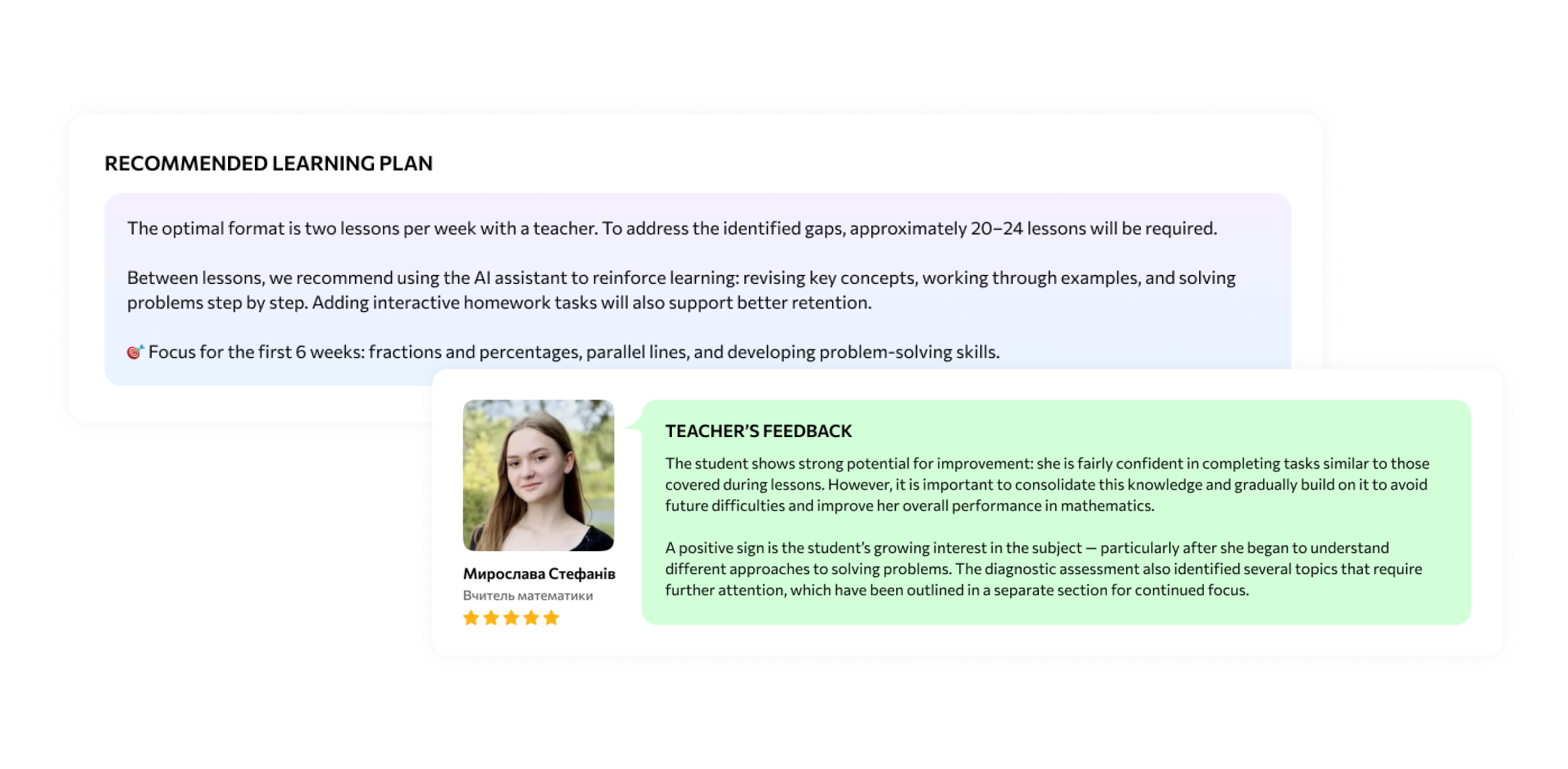Viewport: 1568px width, 769px height.
Task: Click the first 6 weeks focus line
Action: pyautogui.click(x=573, y=352)
